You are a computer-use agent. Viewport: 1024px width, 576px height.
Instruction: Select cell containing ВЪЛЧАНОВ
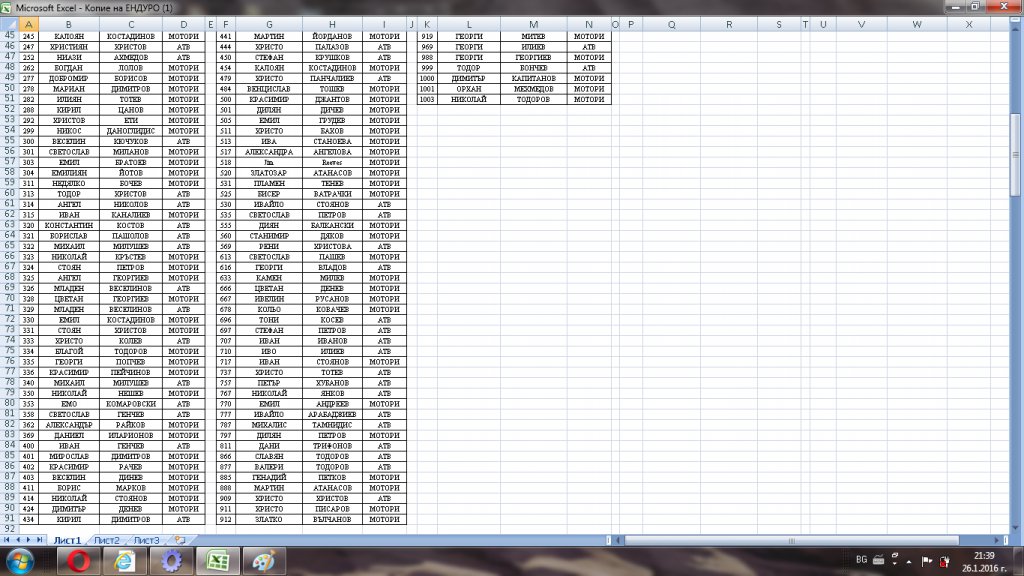(332, 519)
